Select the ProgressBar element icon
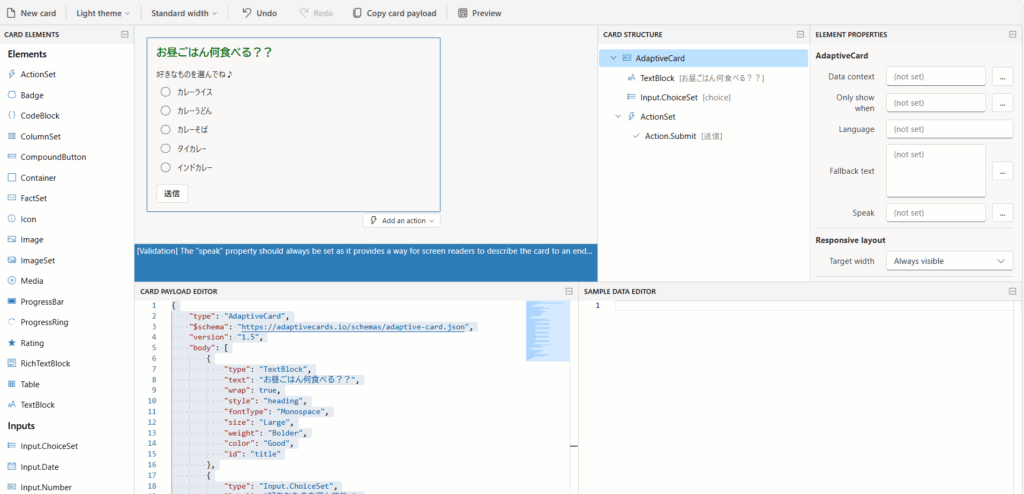 point(12,302)
